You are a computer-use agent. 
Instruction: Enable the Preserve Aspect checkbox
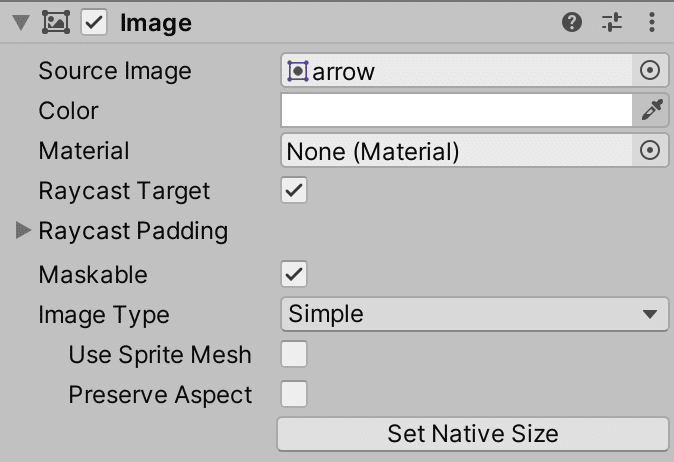[294, 394]
